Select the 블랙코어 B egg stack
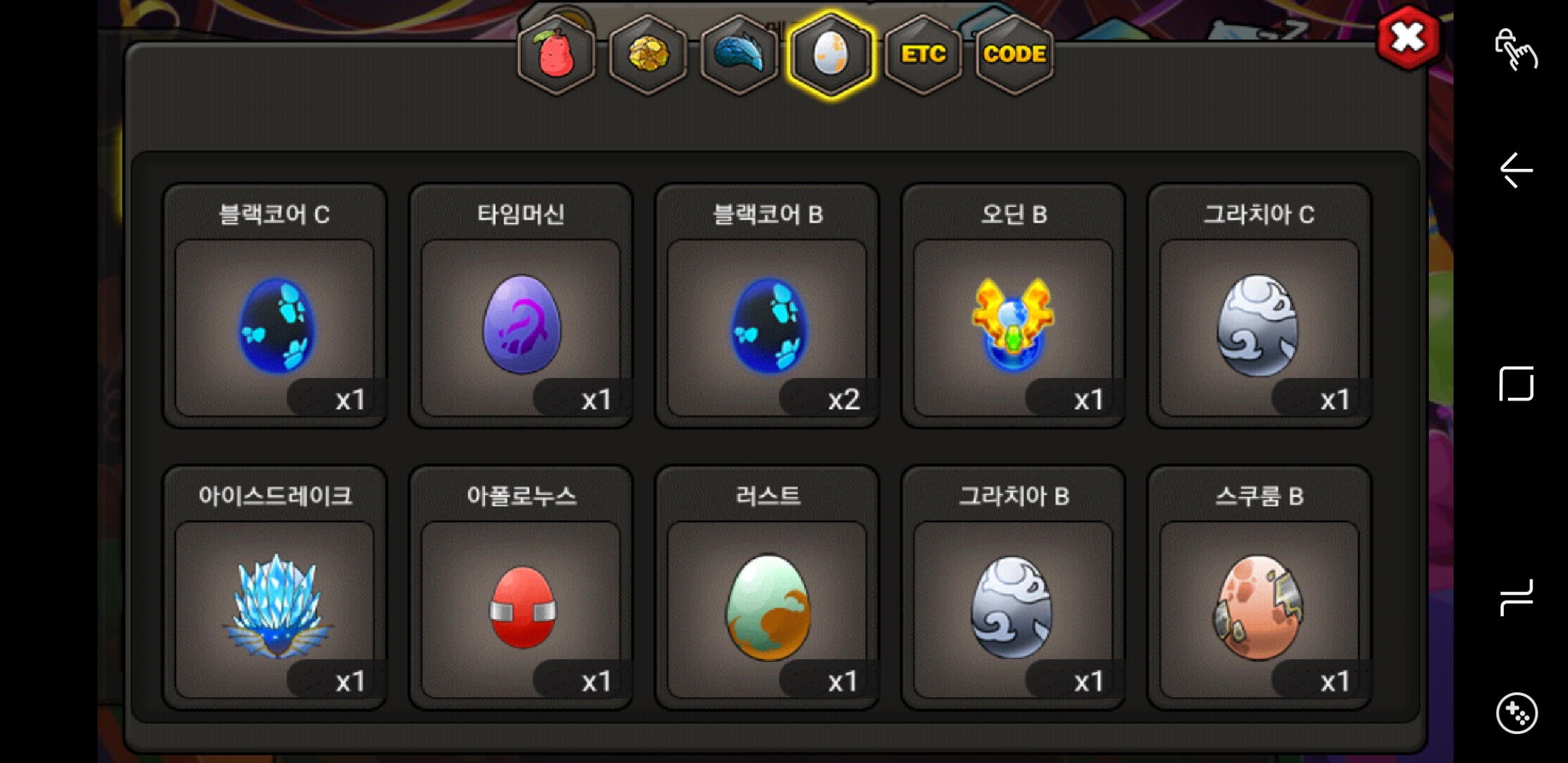The height and width of the screenshot is (763, 1568). click(x=768, y=305)
